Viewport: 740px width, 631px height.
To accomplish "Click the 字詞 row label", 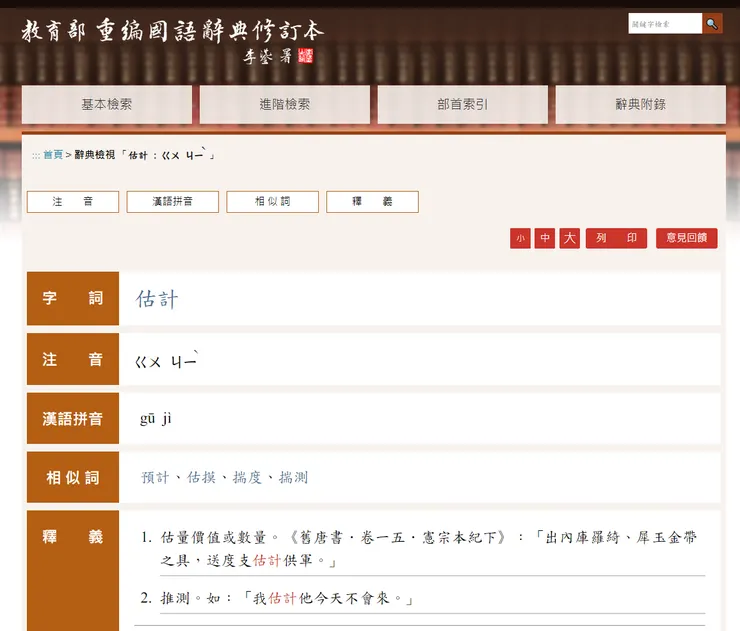I will pos(73,298).
